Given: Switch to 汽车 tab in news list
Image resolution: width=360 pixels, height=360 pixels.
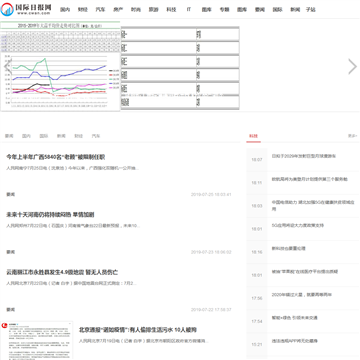Looking at the screenshot, I should tap(96, 136).
